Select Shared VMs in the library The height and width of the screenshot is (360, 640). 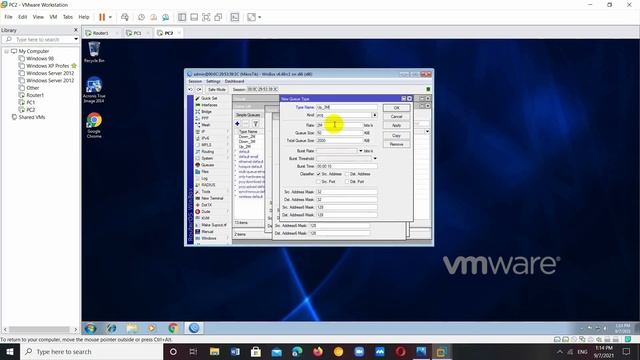[32, 117]
